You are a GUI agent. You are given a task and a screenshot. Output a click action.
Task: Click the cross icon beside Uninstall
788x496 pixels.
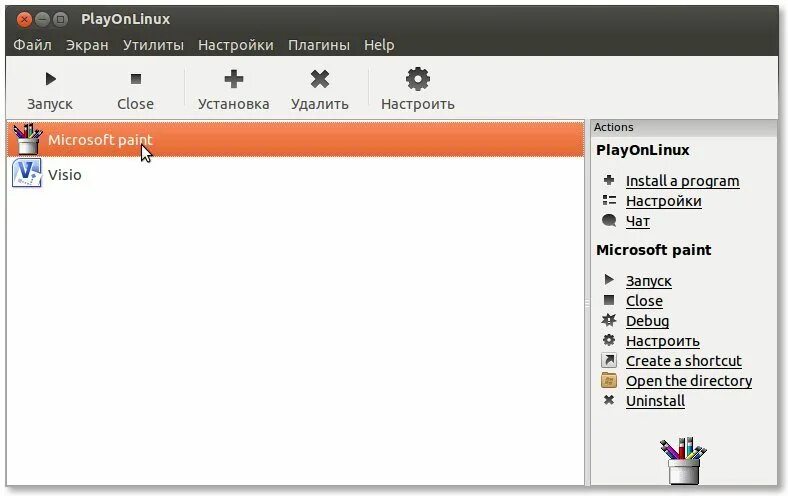(x=609, y=400)
